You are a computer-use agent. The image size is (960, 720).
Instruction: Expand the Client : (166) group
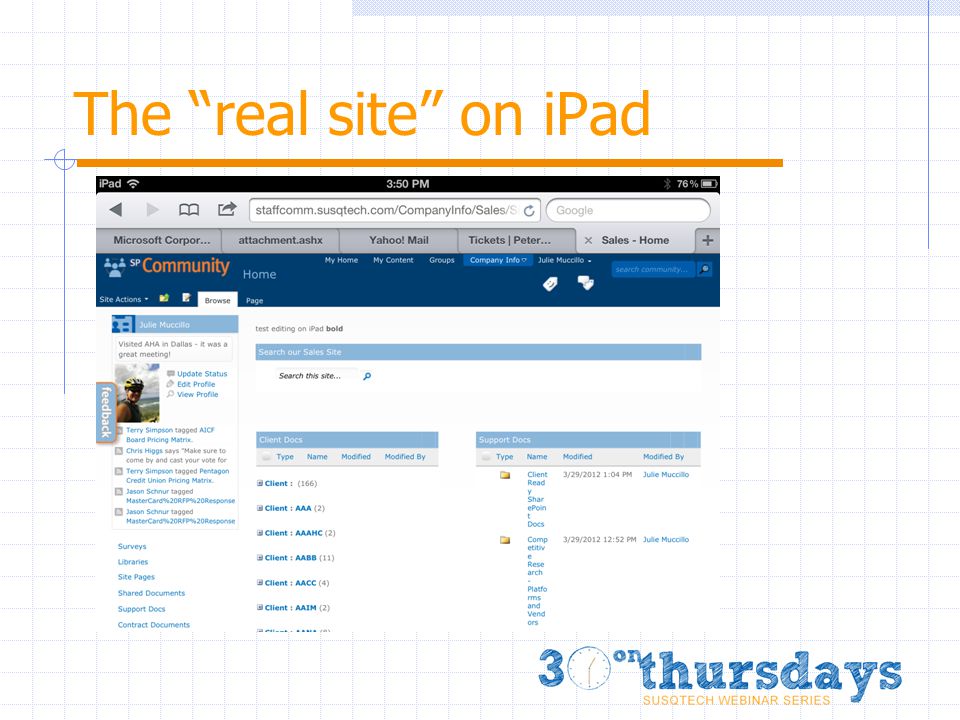pyautogui.click(x=260, y=483)
